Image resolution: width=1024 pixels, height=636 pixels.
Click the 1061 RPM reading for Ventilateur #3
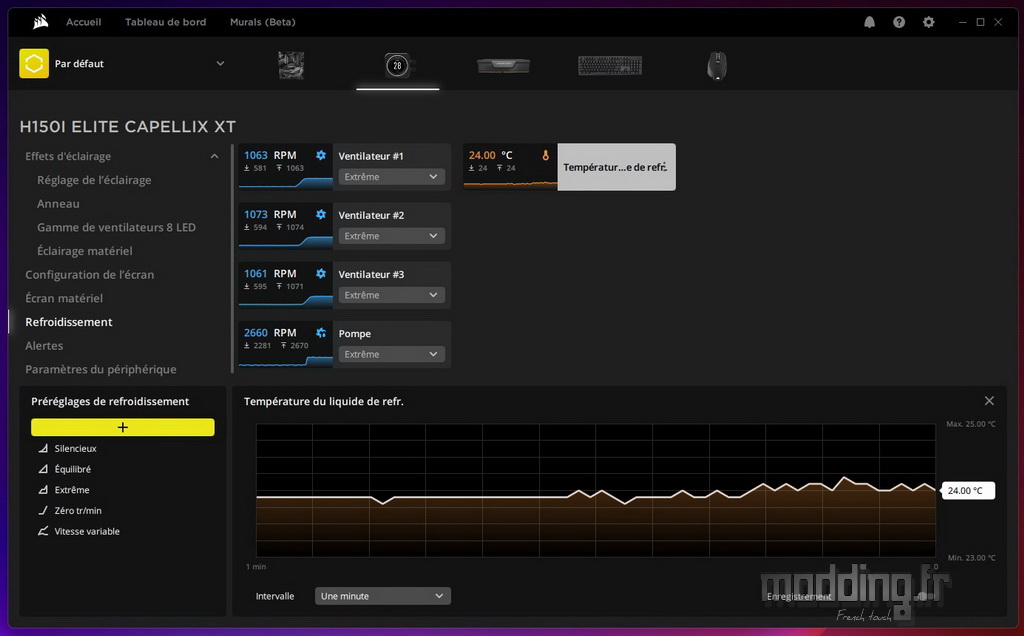coord(270,274)
